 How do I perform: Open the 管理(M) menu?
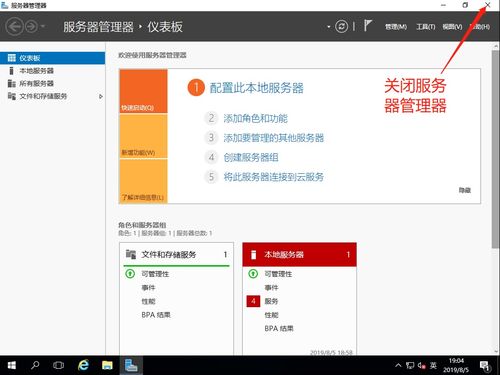coord(396,27)
